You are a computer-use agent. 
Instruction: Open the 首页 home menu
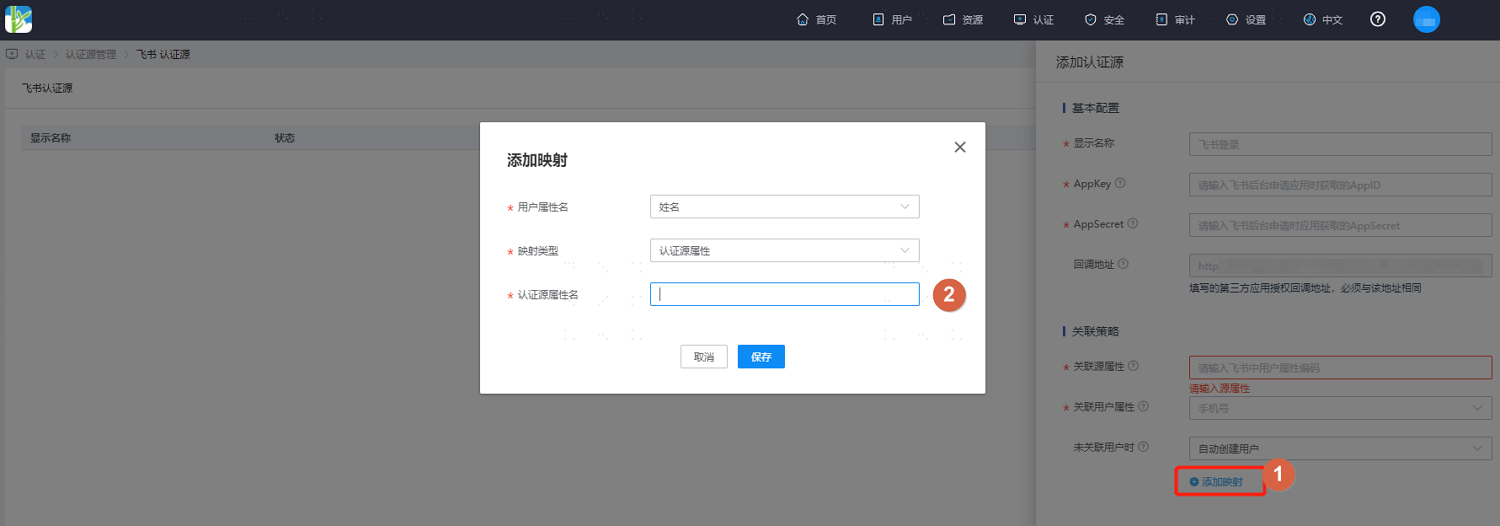(x=817, y=20)
